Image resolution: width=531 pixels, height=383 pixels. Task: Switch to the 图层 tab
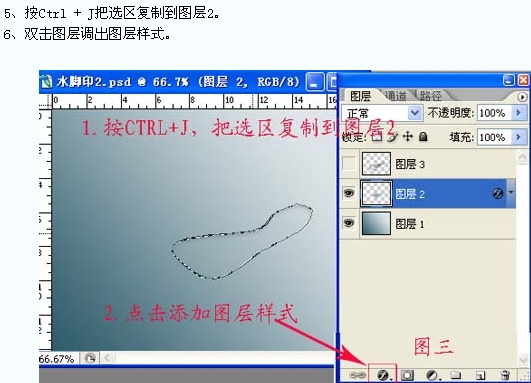[360, 96]
